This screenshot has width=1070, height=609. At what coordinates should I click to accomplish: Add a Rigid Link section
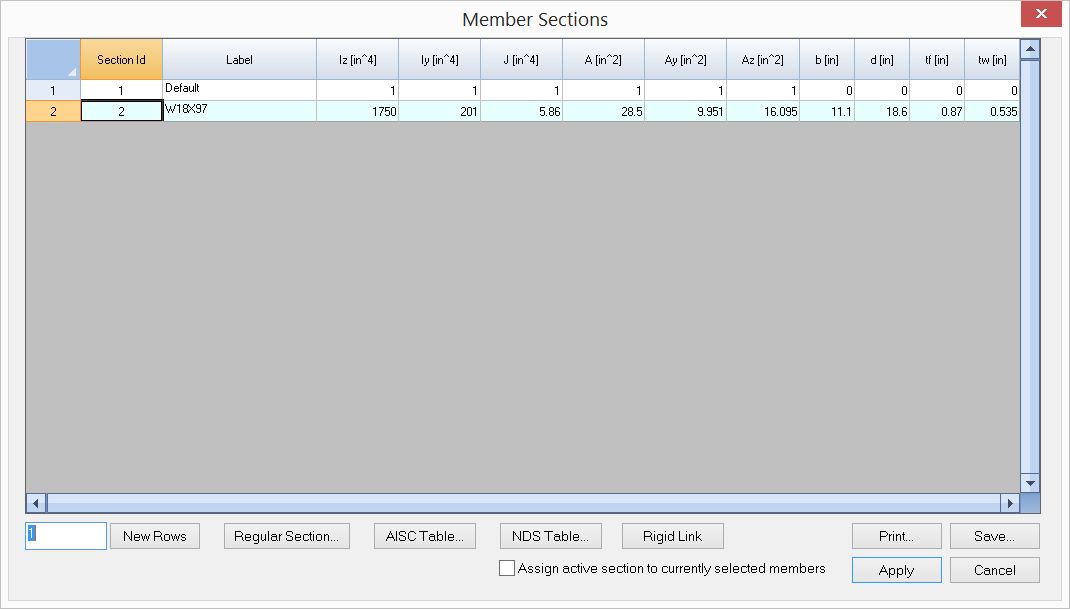(x=672, y=536)
